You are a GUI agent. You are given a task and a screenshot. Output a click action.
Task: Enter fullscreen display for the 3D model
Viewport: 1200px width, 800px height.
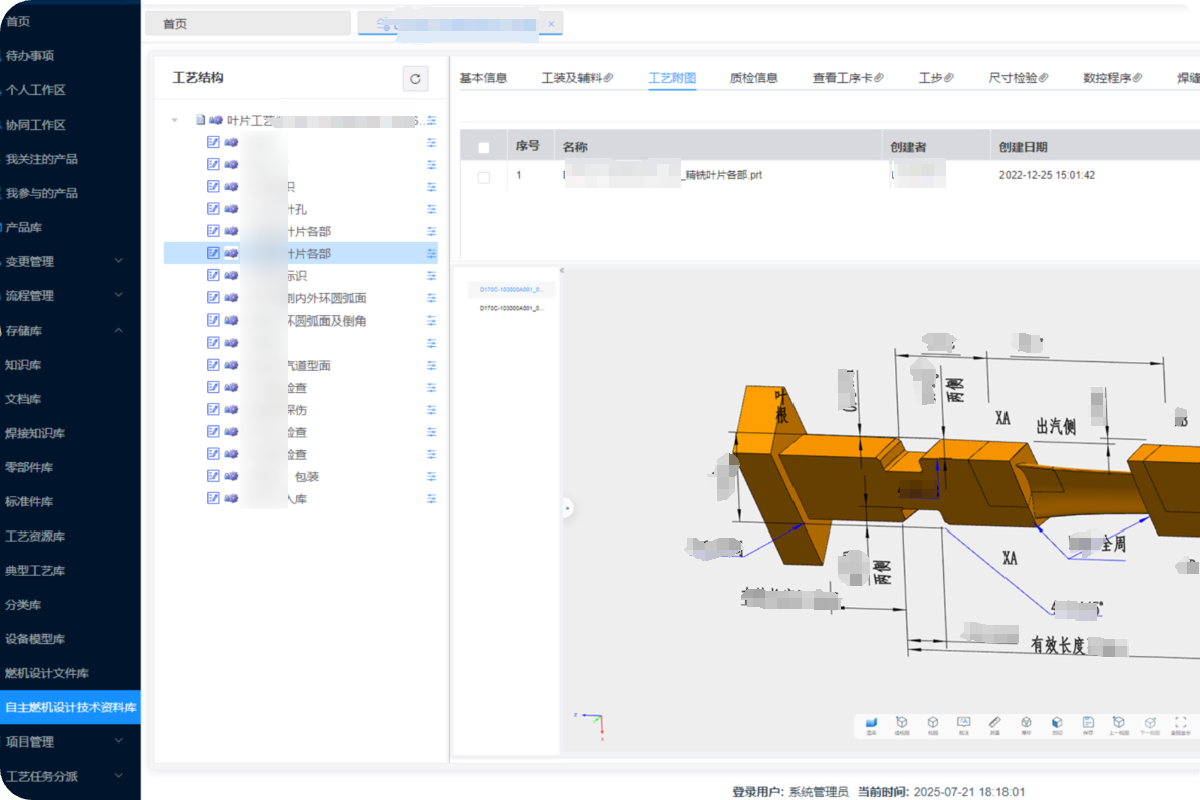pos(1181,723)
